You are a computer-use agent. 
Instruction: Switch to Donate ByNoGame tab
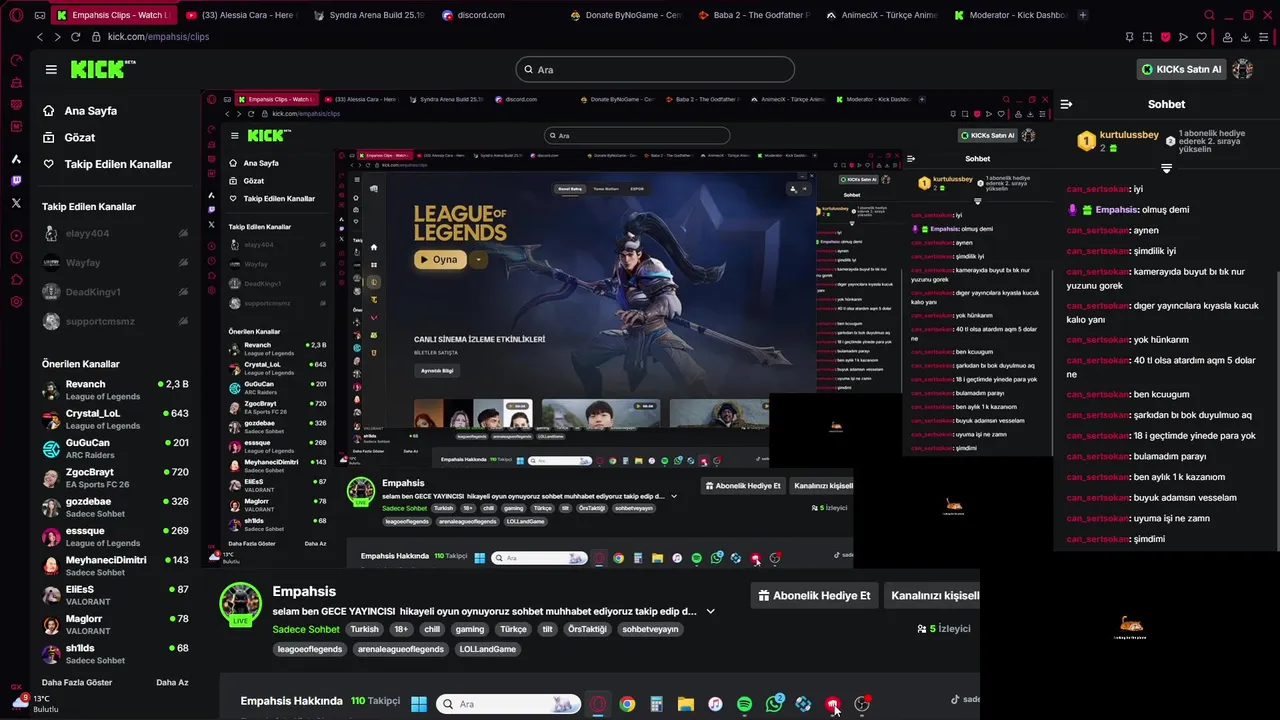[x=626, y=15]
